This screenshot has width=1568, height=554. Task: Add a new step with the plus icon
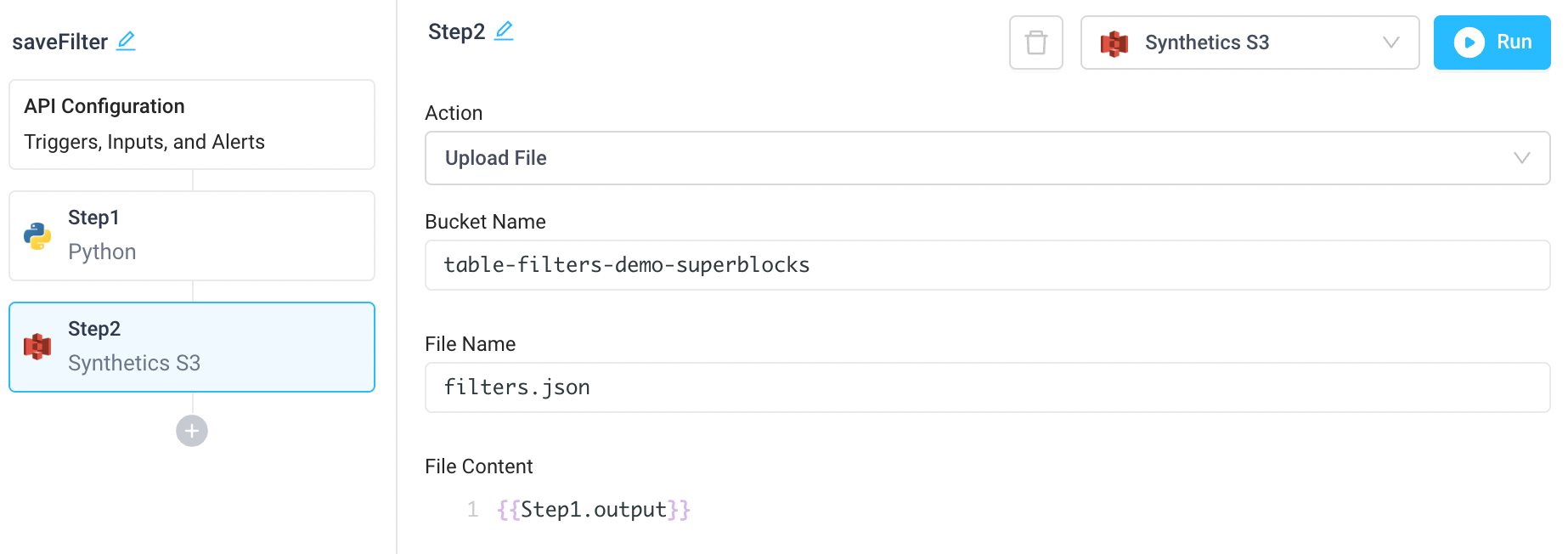coord(192,431)
